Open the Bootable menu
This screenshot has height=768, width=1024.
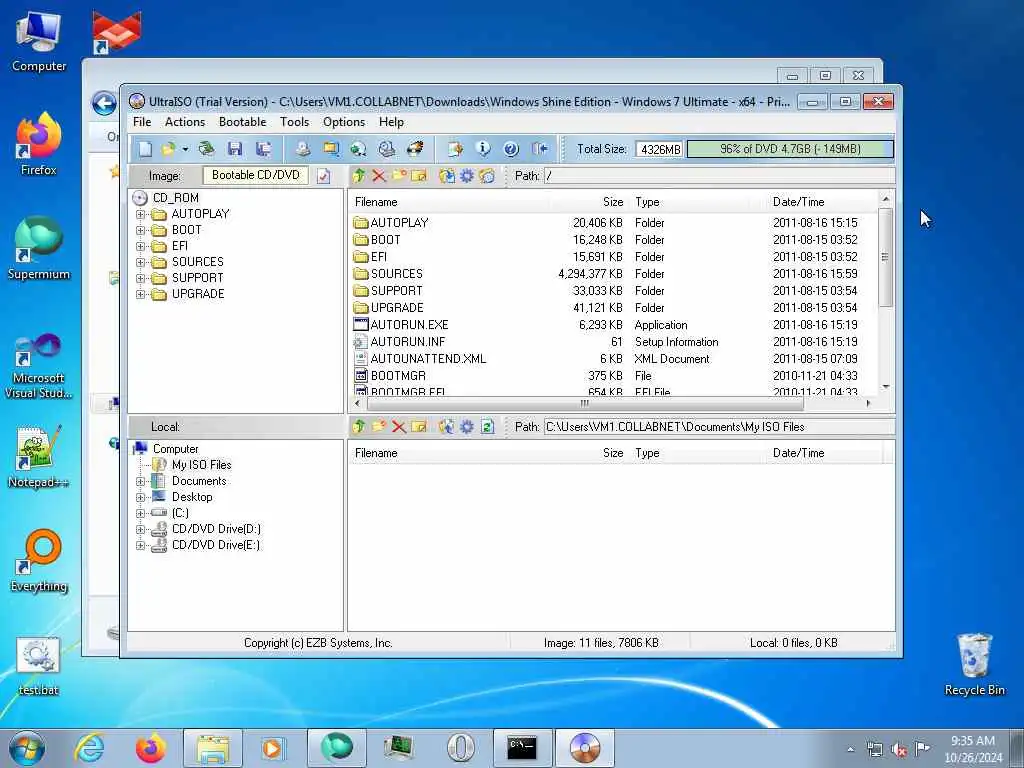(x=242, y=122)
